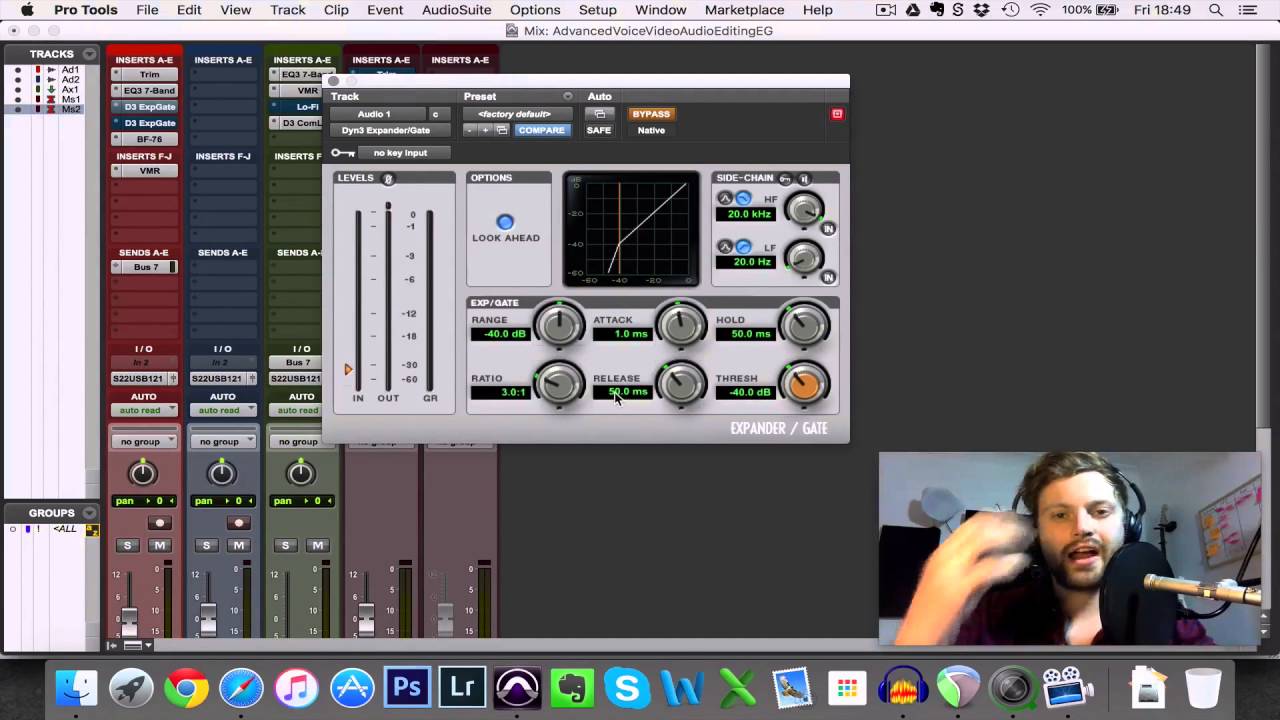Select the Ms2 track in Tracks list
1280x720 pixels.
[x=71, y=108]
